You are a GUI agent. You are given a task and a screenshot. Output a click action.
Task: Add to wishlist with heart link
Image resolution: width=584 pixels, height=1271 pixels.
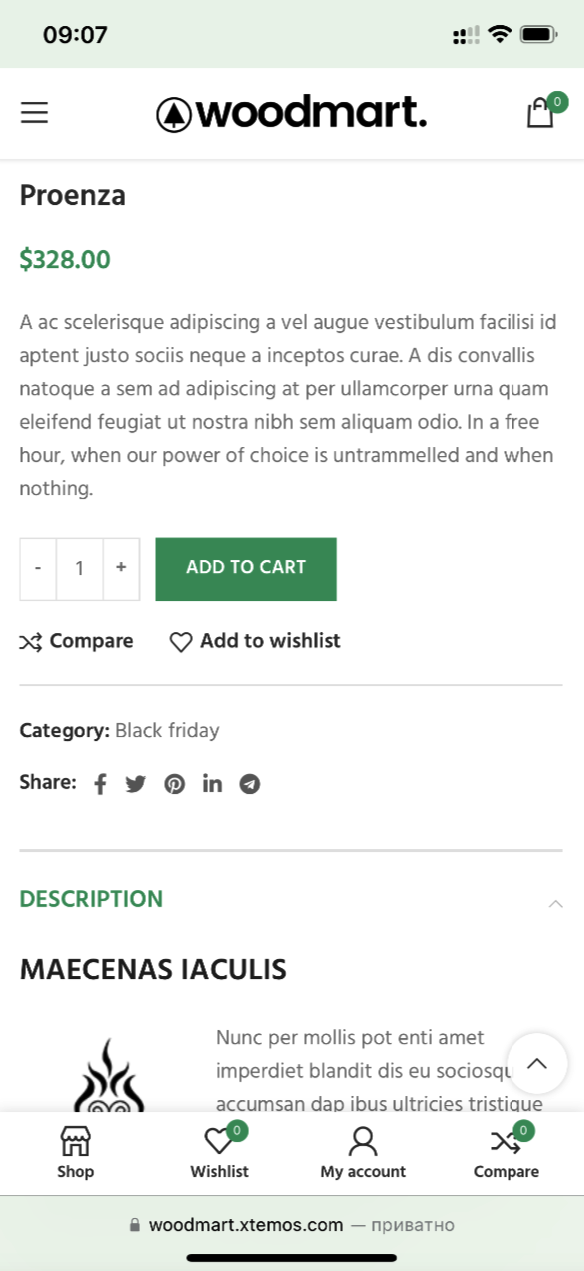(x=255, y=641)
